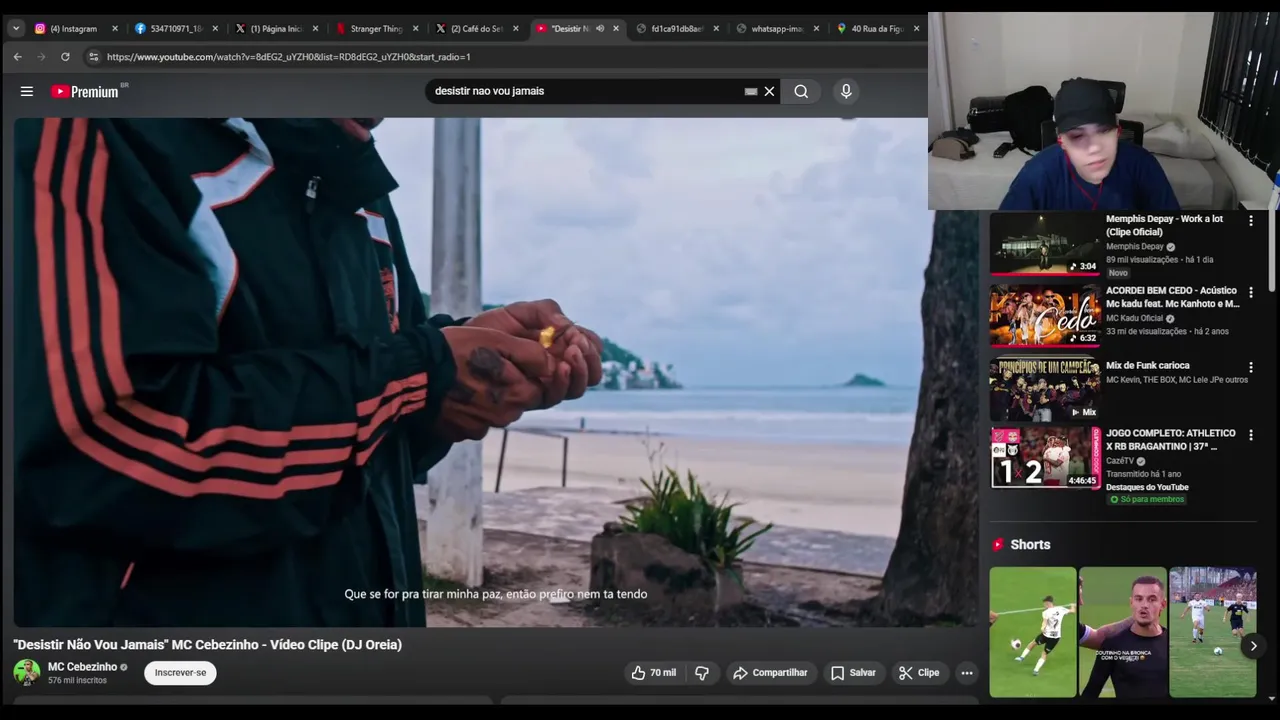This screenshot has height=720, width=1280.
Task: Open options for ACORDEI BEM CEDO video
Action: pyautogui.click(x=1250, y=293)
